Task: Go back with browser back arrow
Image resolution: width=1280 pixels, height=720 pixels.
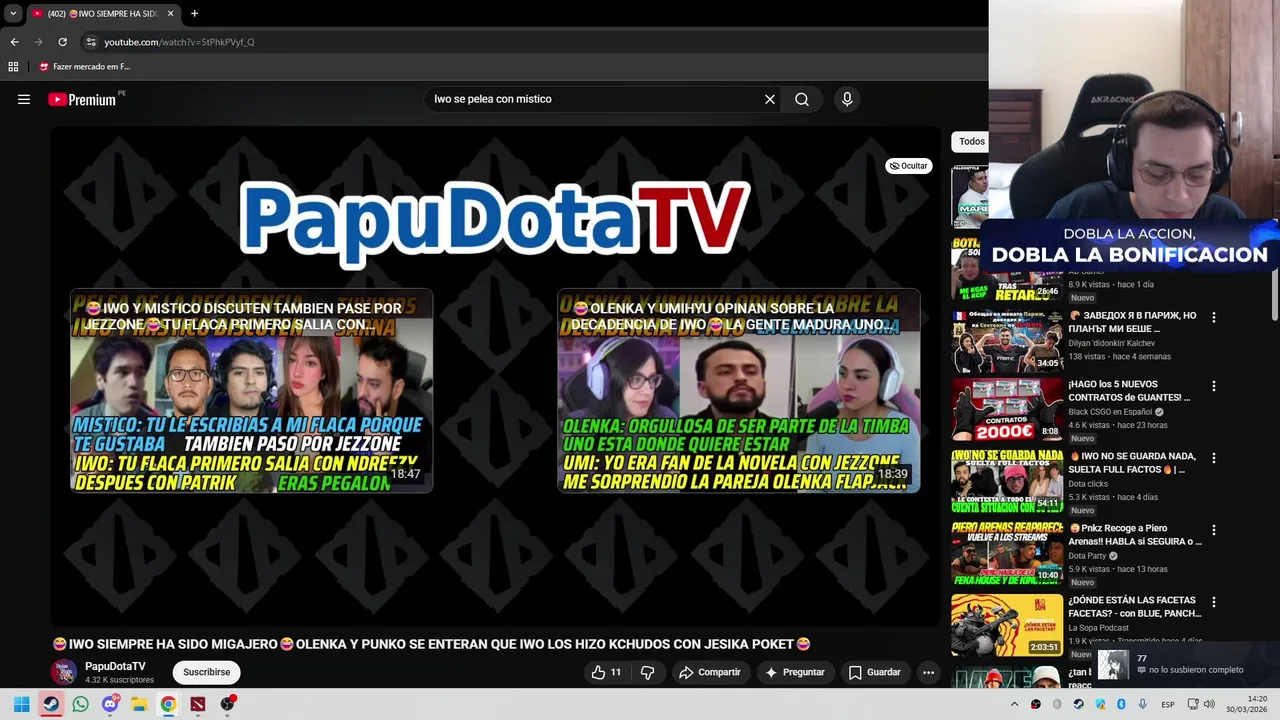Action: (x=14, y=42)
